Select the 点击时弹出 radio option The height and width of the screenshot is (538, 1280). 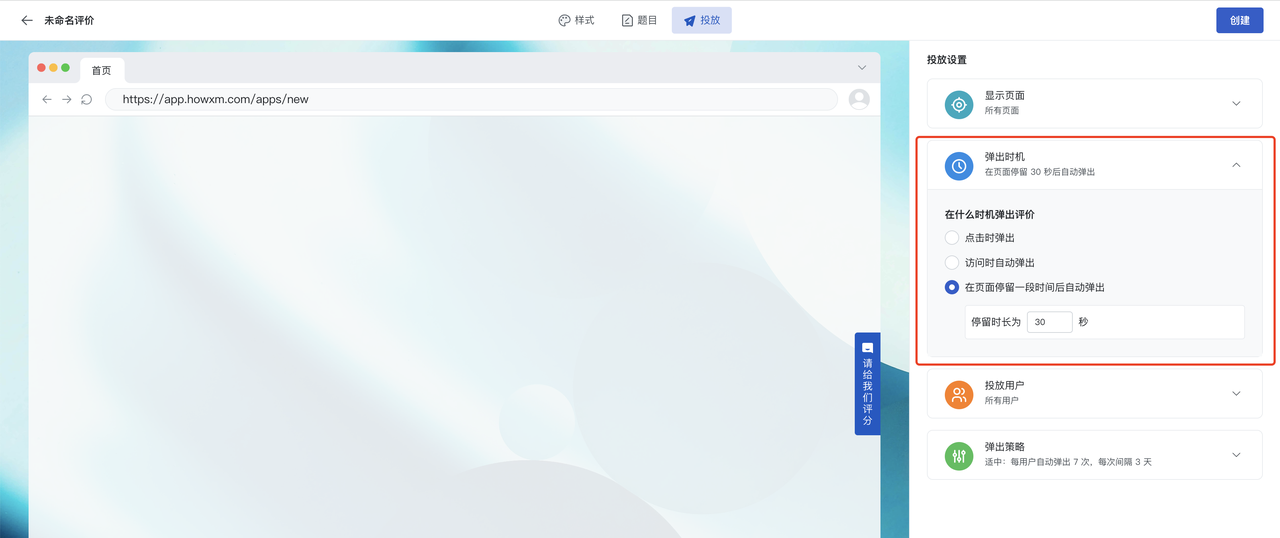[952, 238]
